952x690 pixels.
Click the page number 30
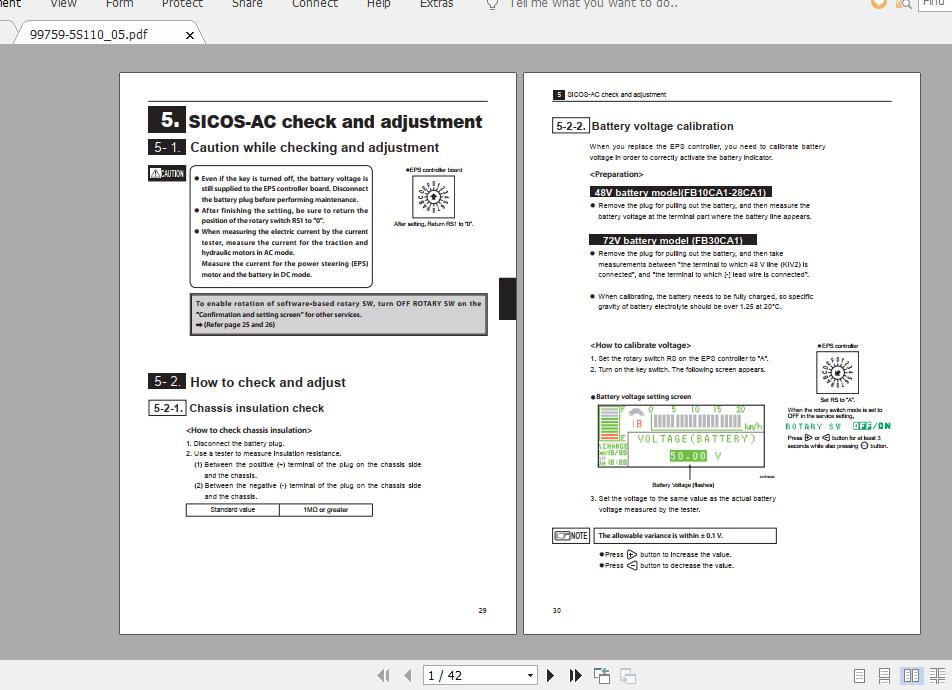(x=557, y=610)
